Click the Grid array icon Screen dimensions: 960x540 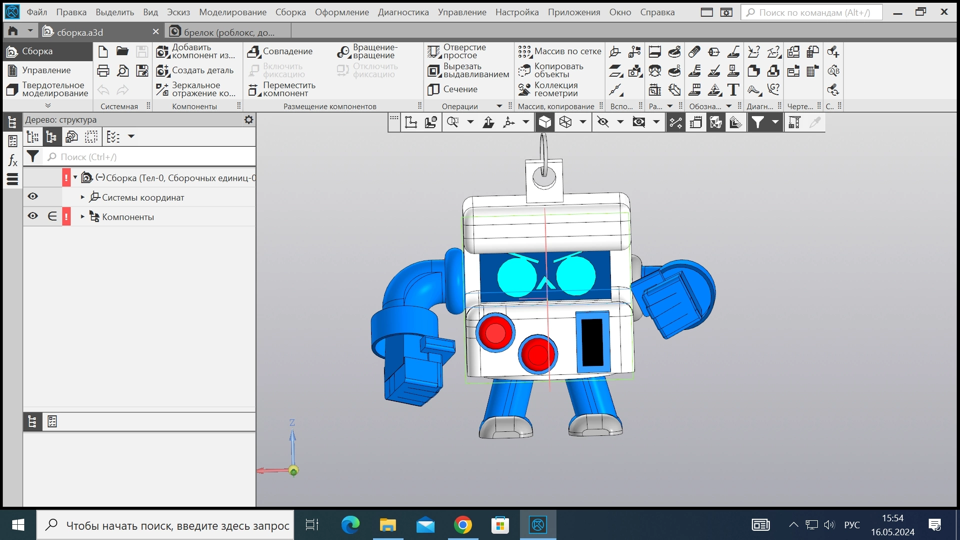524,51
